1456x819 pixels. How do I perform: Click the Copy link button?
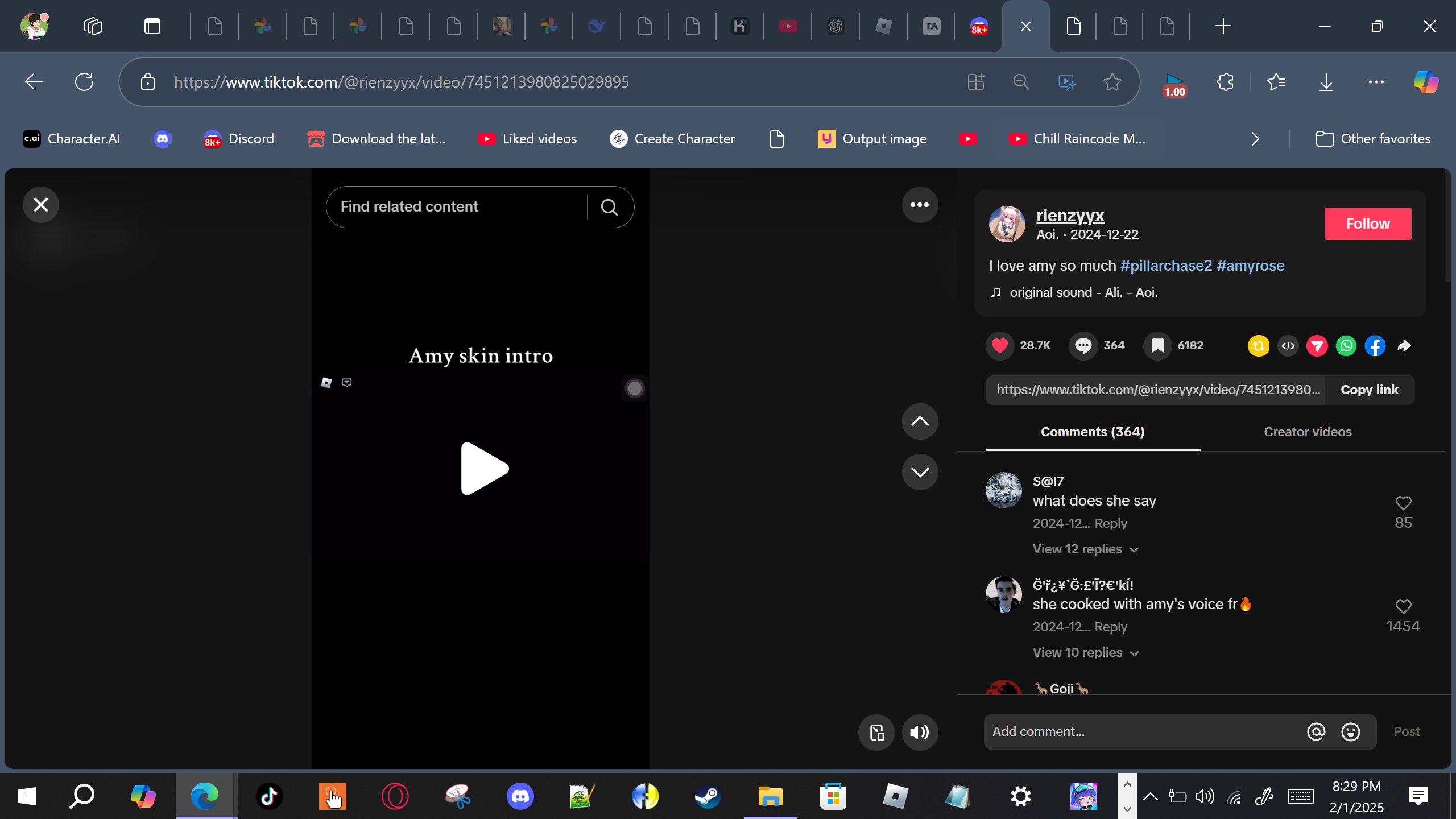1369,390
